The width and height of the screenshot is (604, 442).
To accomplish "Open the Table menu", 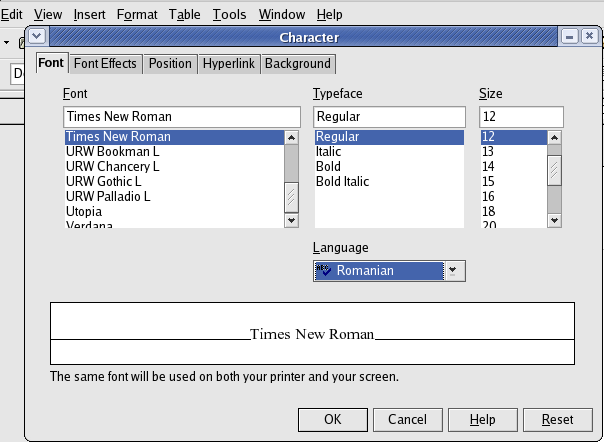I will [185, 15].
